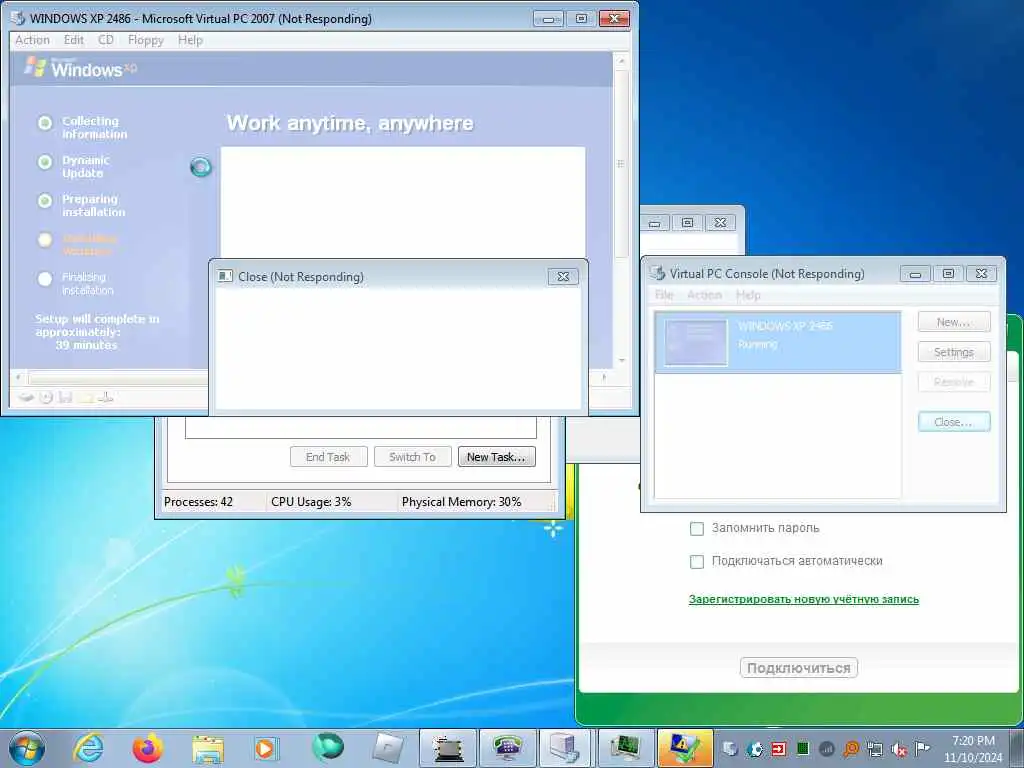Open Windows Media Player from the taskbar
This screenshot has height=768, width=1024.
pos(265,748)
